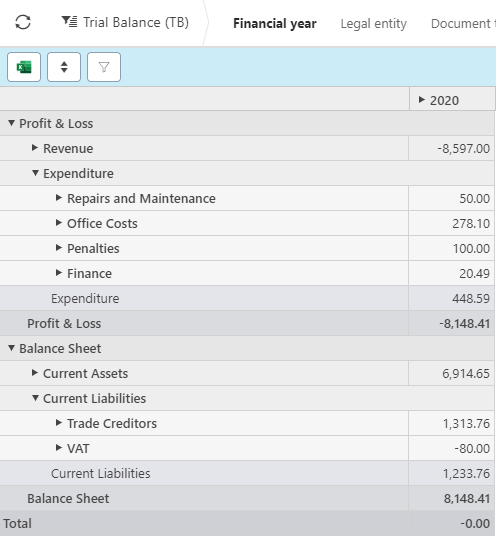The image size is (496, 537).
Task: Expand the 2020 column header
Action: pyautogui.click(x=422, y=100)
